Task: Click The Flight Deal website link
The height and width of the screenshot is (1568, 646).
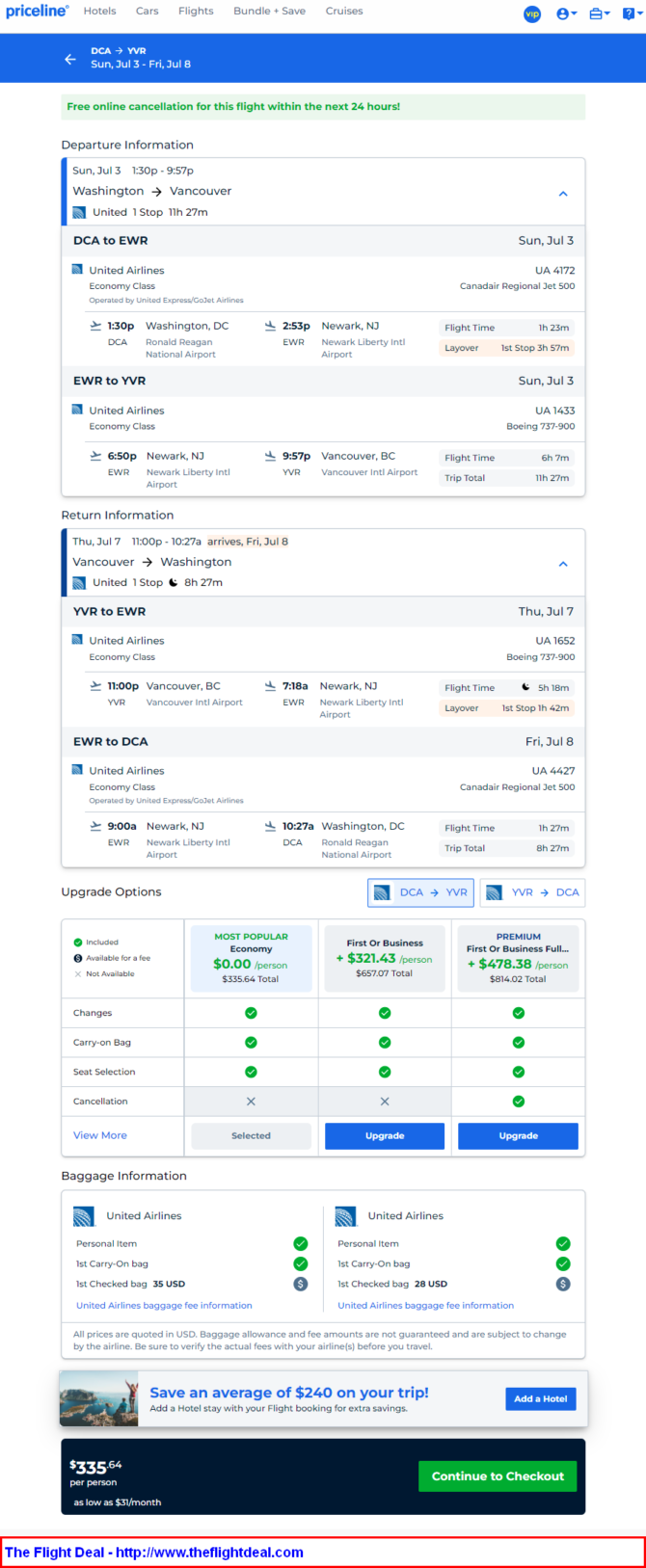Action: 154,1552
